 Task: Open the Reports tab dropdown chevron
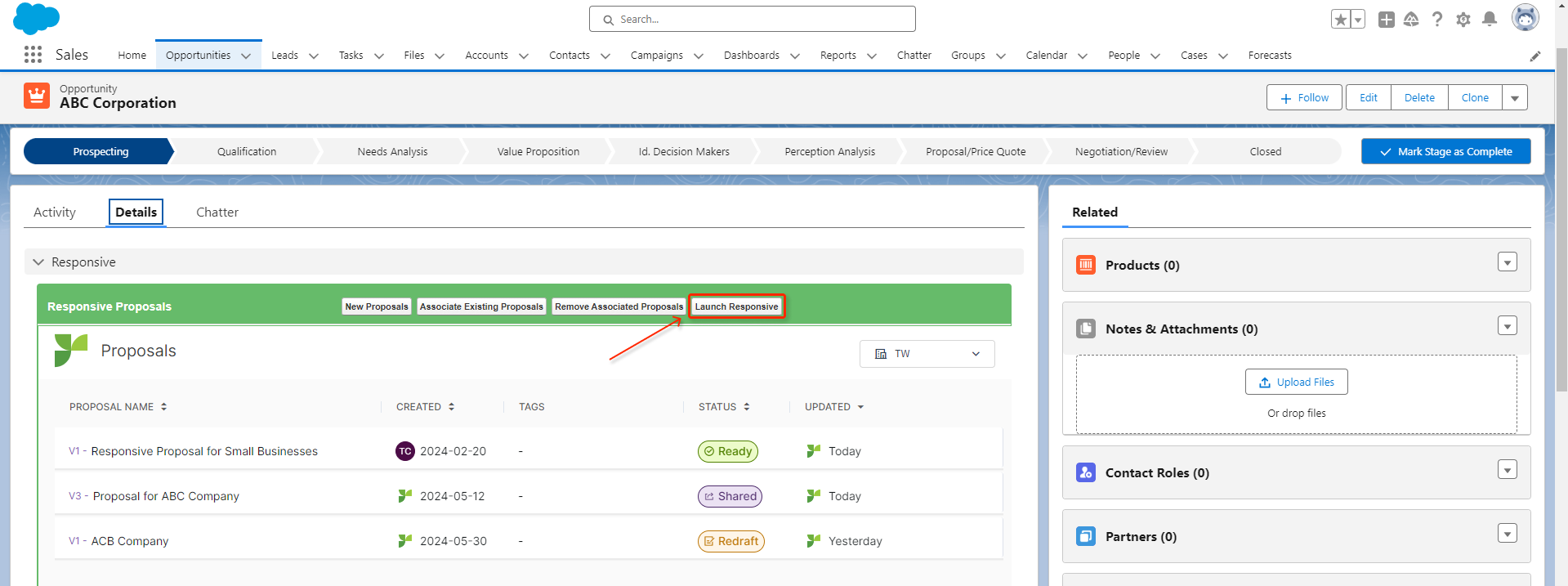point(872,56)
